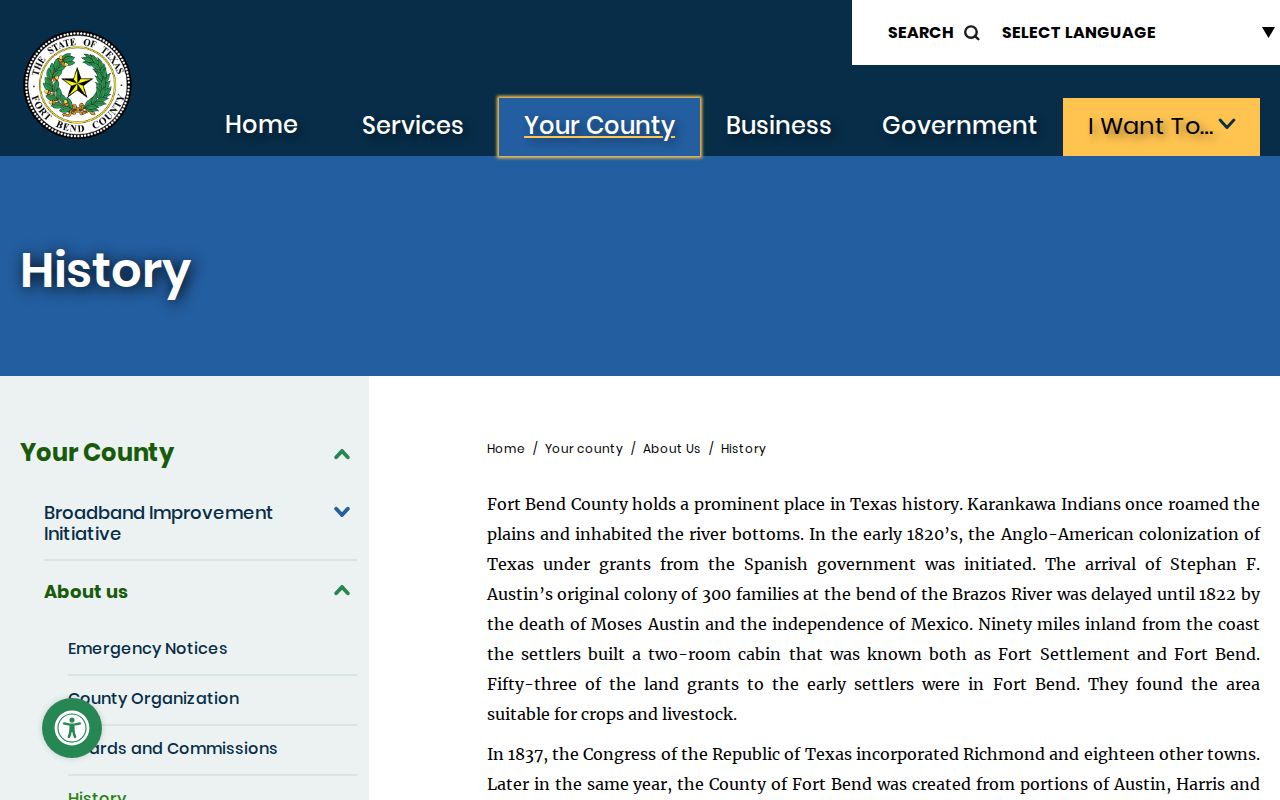The image size is (1280, 800).
Task: Click the History page heading text
Action: coord(106,271)
